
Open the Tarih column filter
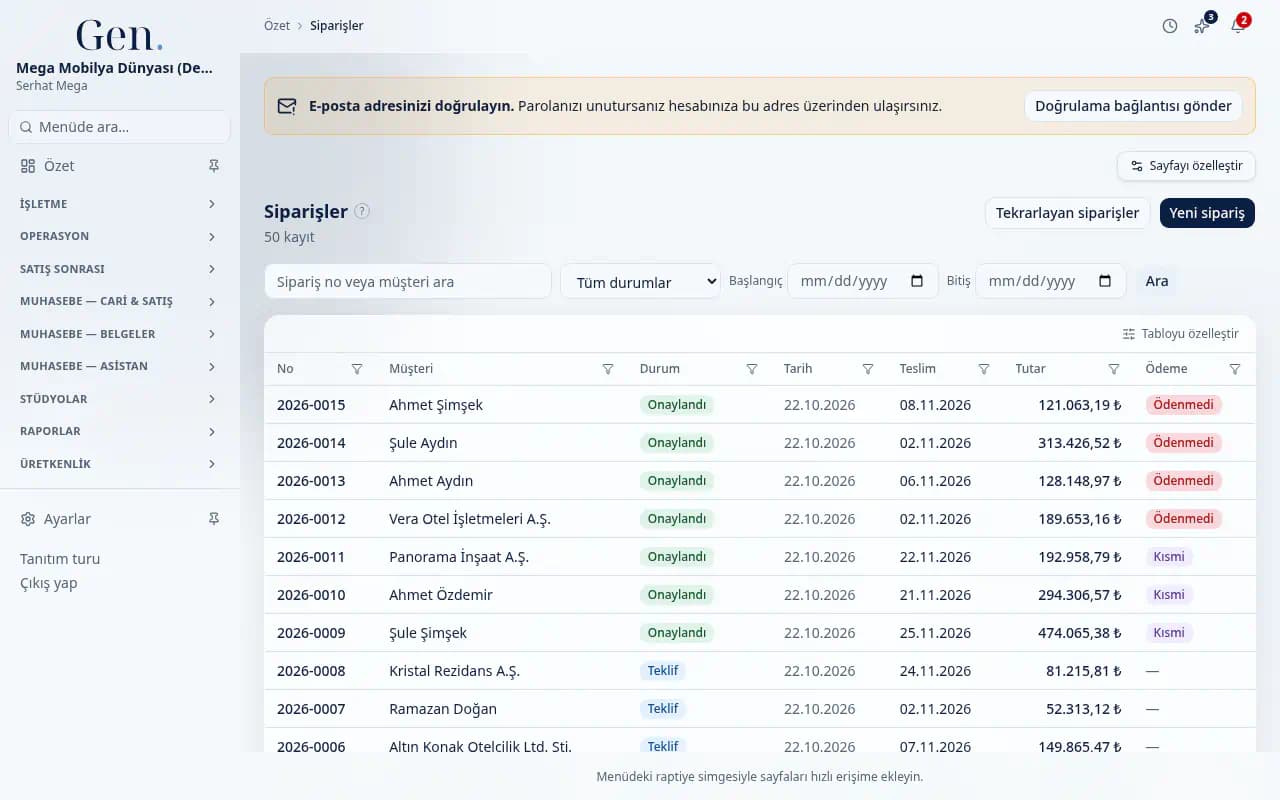click(868, 369)
